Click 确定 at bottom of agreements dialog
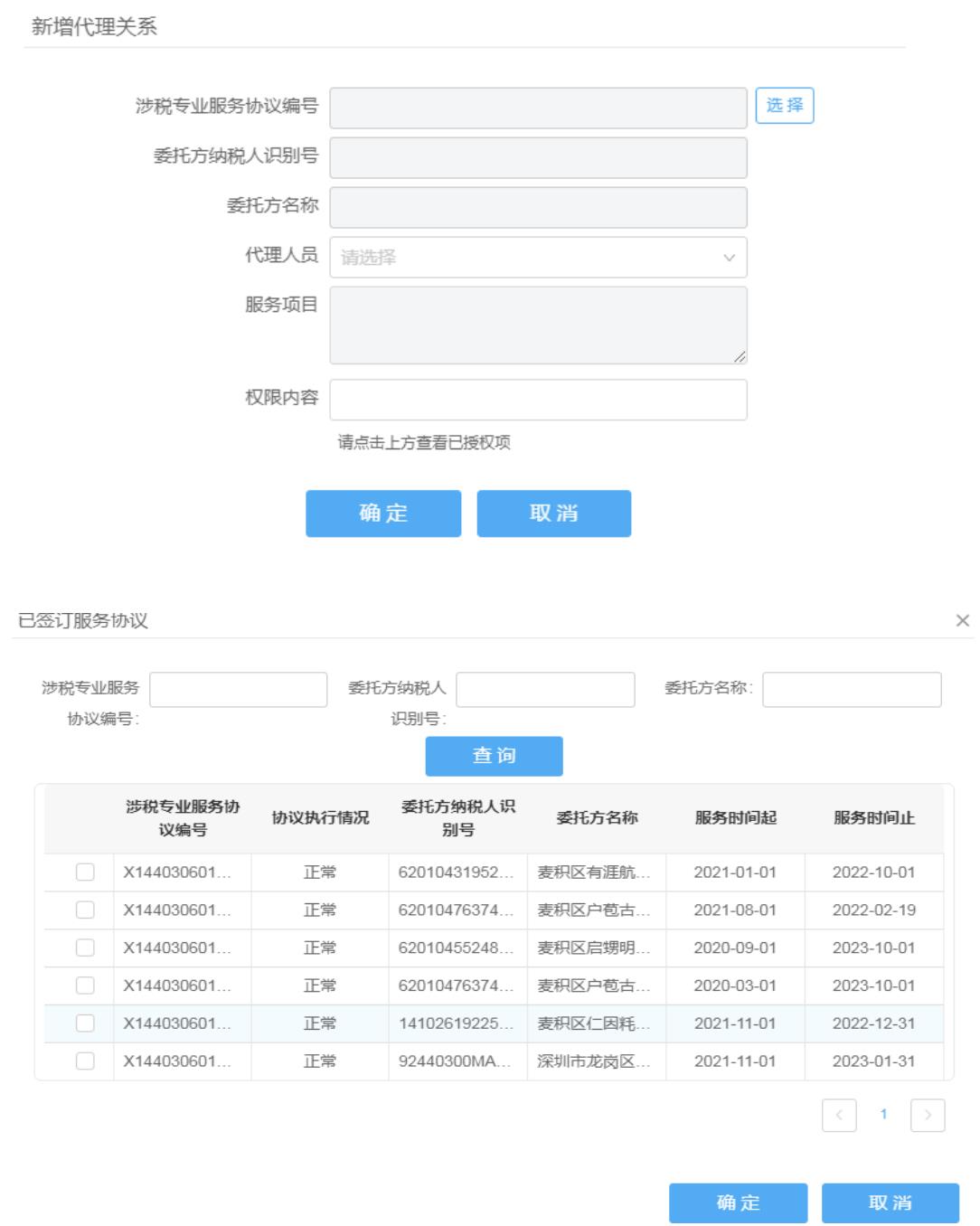Screen dimensions: 980x1226 [738, 1203]
